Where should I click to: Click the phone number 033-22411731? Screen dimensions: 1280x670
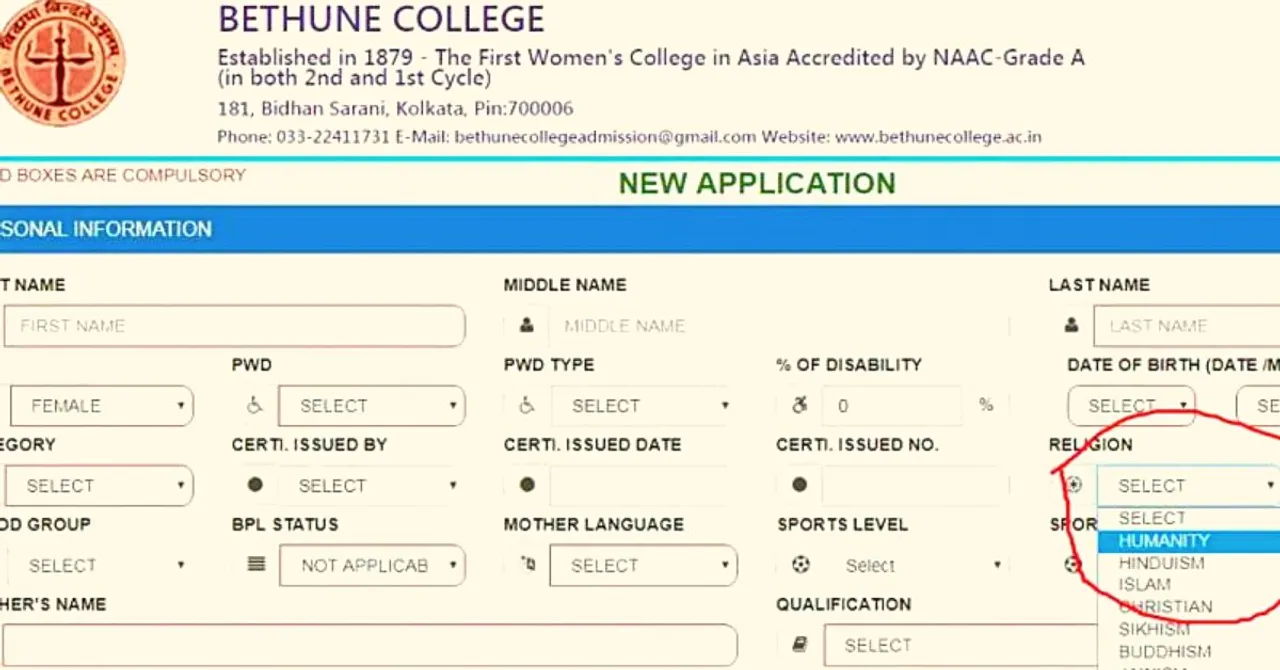[333, 137]
